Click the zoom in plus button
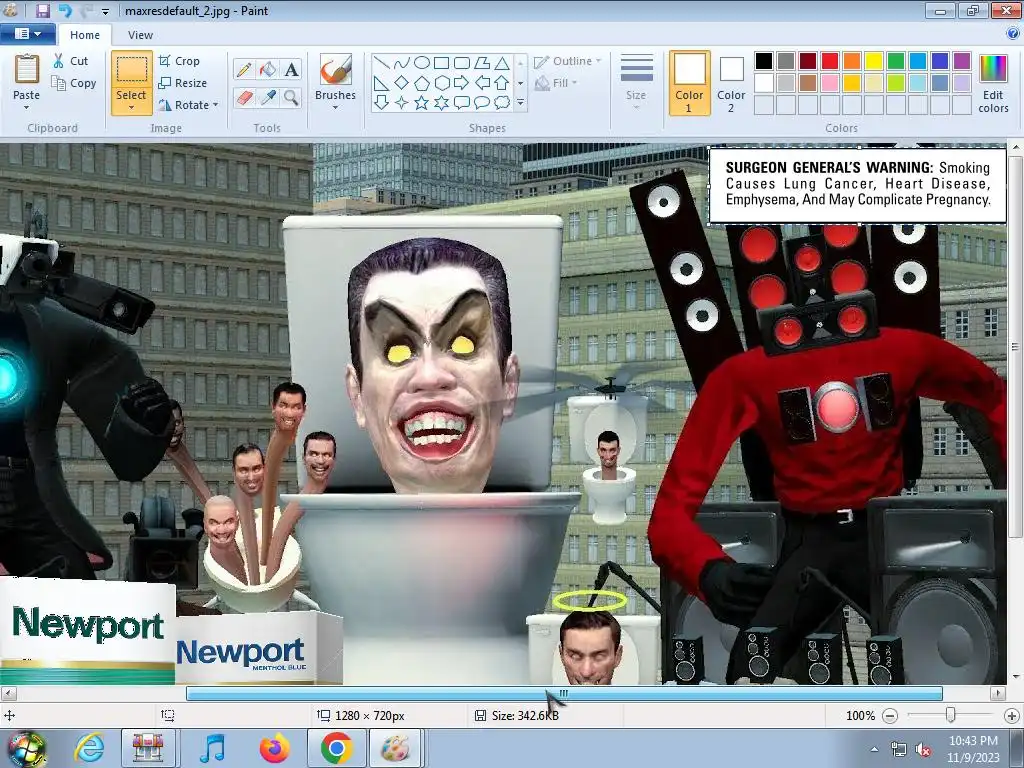Viewport: 1024px width, 768px height. [1012, 716]
